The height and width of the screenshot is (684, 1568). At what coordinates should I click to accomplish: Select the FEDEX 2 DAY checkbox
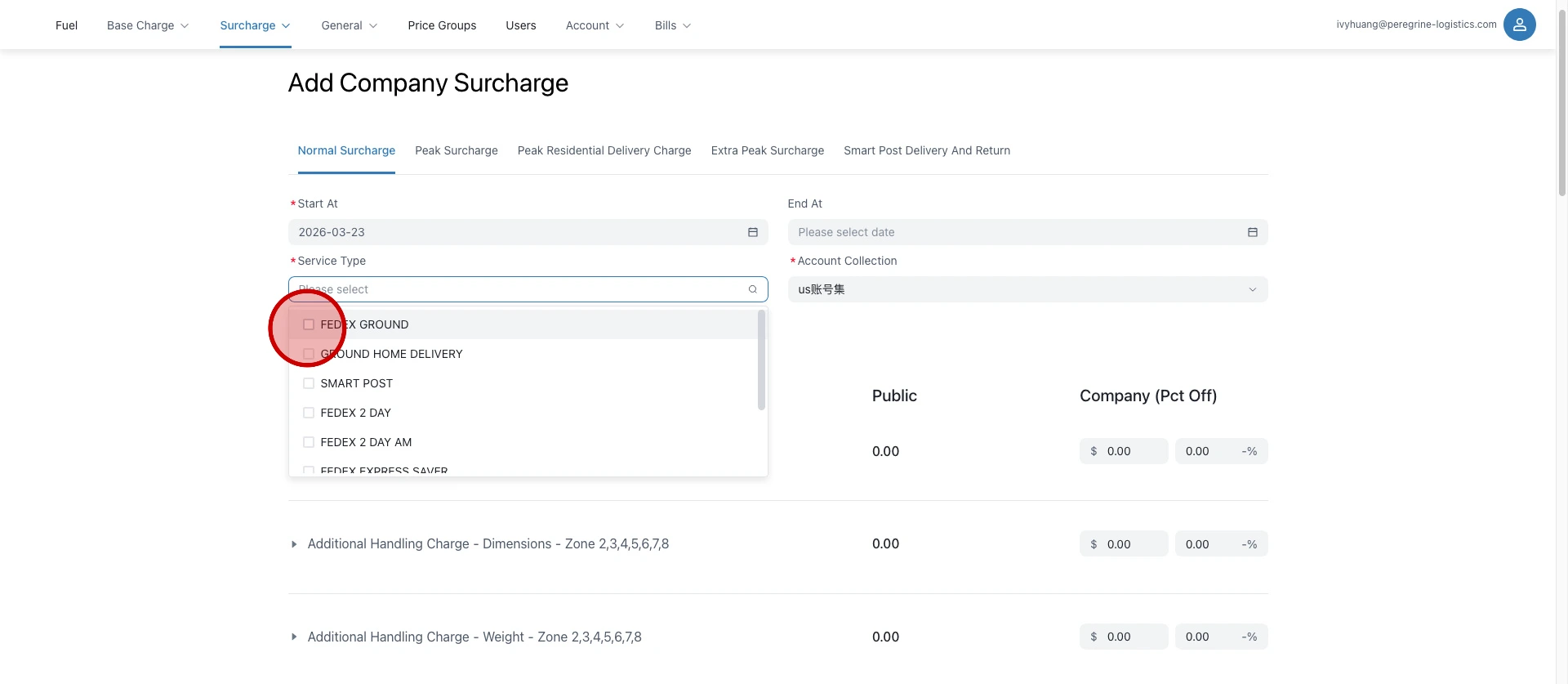[309, 413]
